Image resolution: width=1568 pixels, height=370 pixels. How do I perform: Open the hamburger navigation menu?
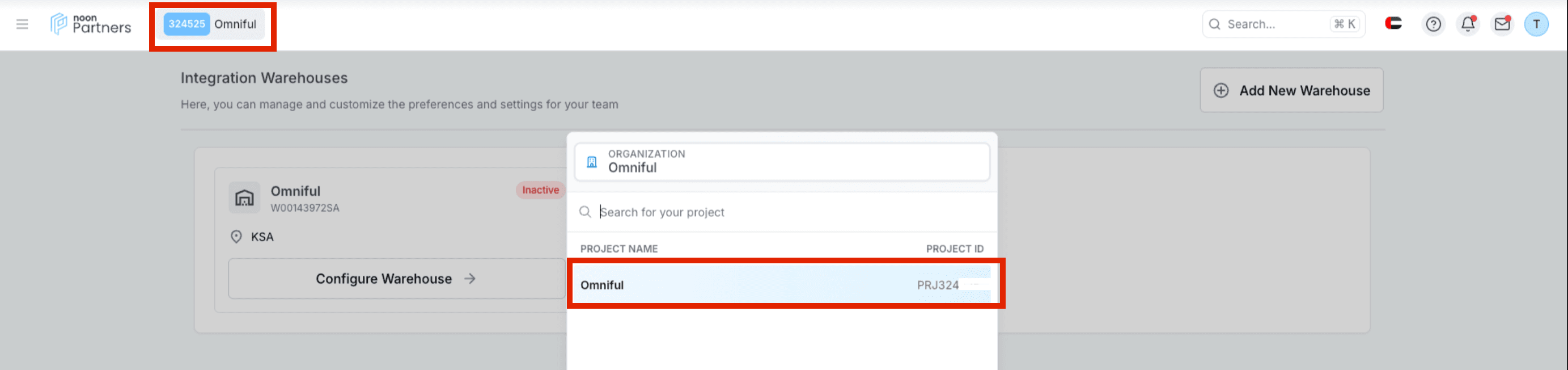[23, 24]
